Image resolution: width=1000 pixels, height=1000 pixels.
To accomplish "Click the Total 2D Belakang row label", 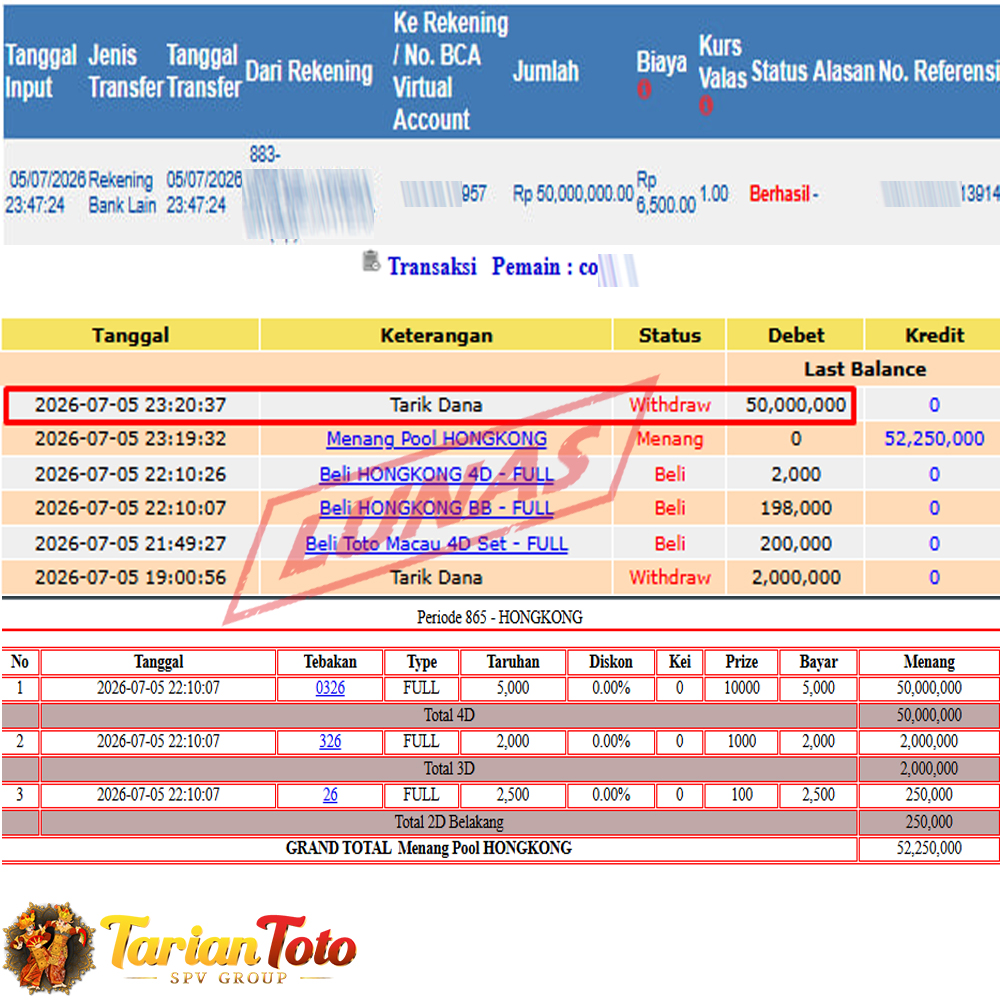I will 449,822.
